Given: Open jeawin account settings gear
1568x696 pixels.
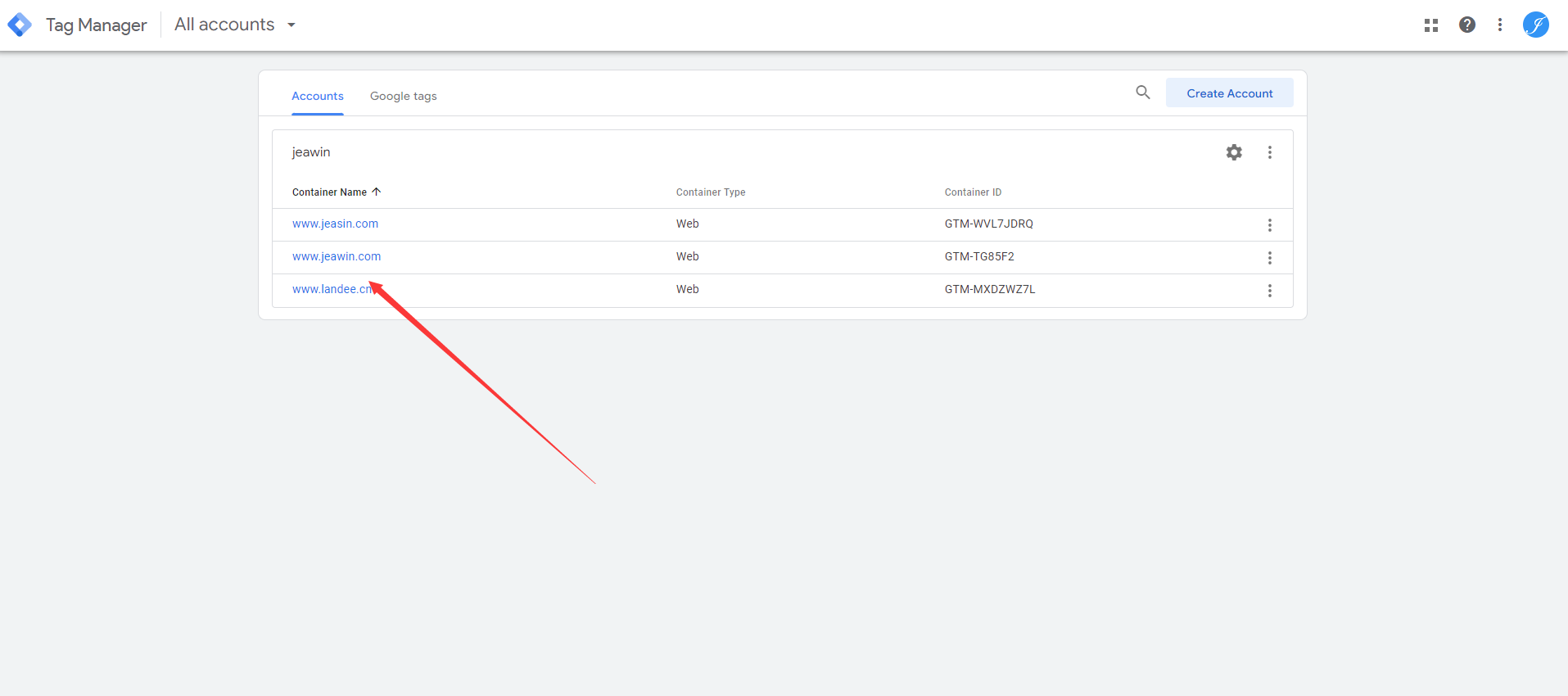Looking at the screenshot, I should click(1234, 152).
